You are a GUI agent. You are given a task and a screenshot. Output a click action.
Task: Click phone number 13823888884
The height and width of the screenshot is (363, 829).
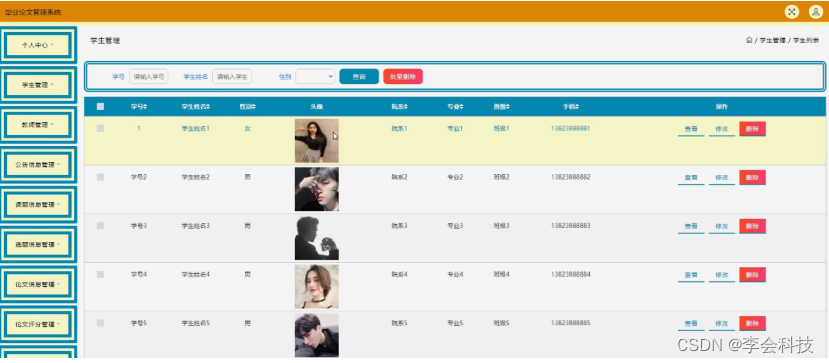coord(570,274)
